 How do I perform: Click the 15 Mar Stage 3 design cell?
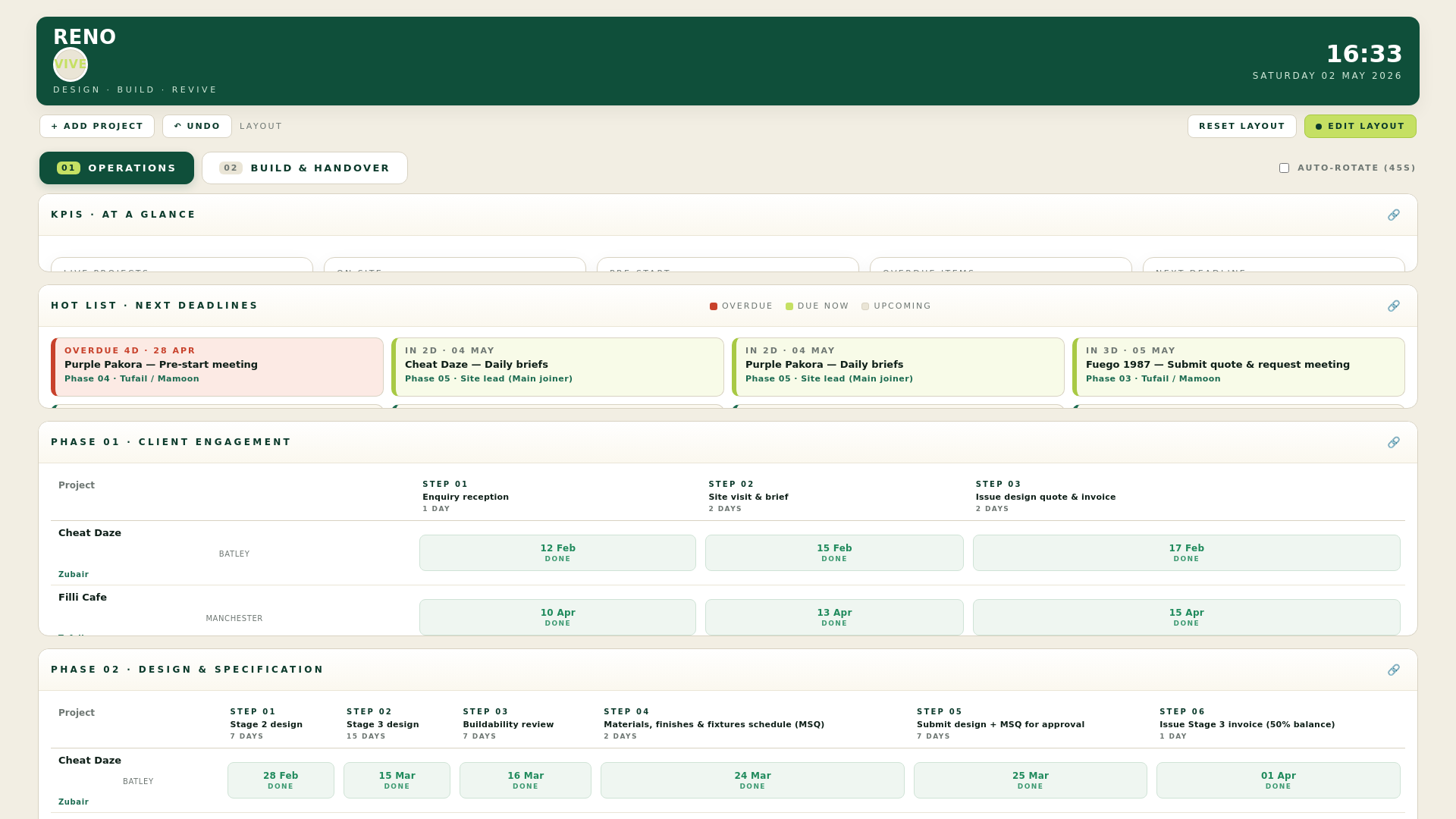point(397,780)
